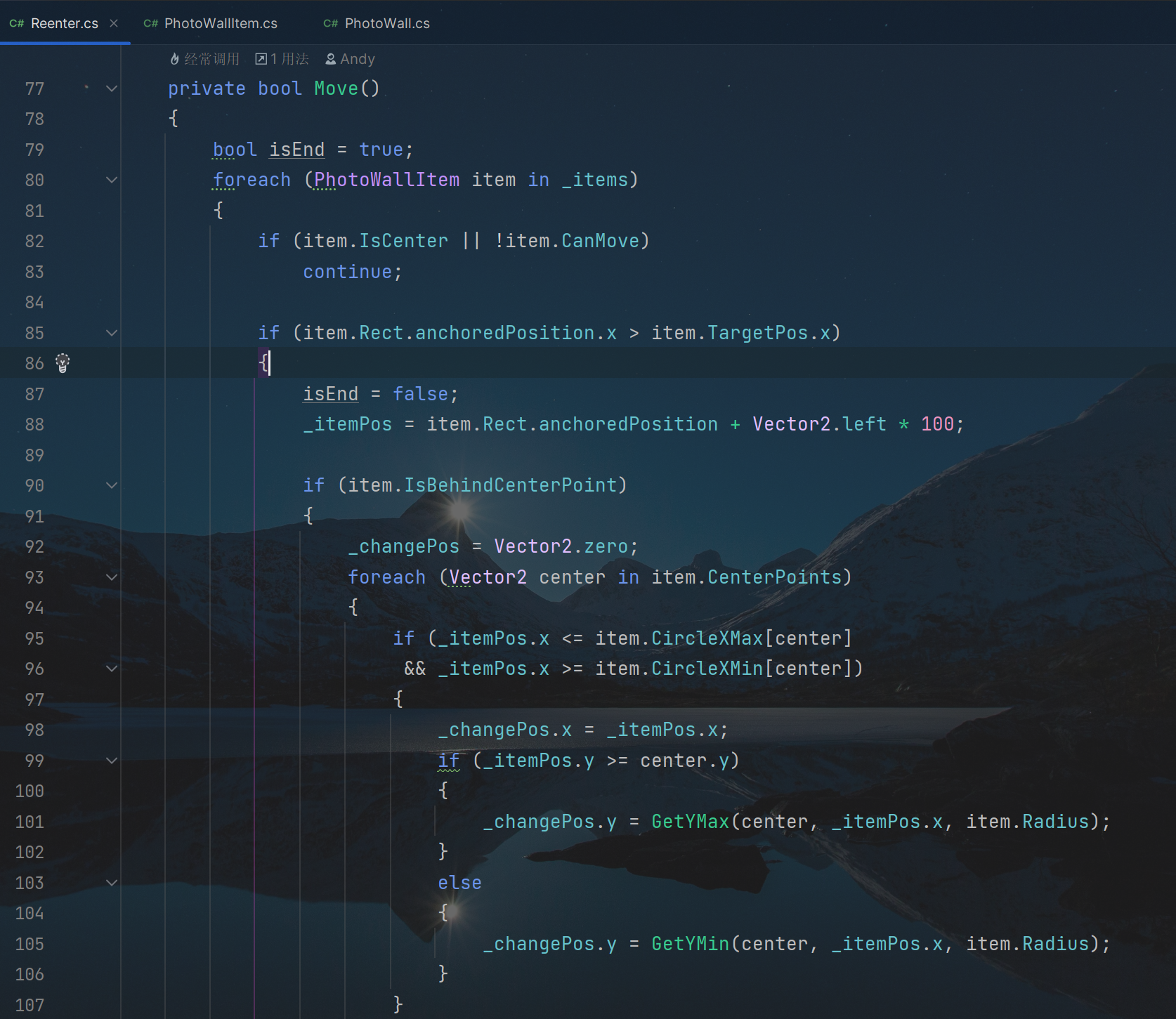Select the Reenter.cs tab
Screen dimensions: 1176x1019
point(64,23)
